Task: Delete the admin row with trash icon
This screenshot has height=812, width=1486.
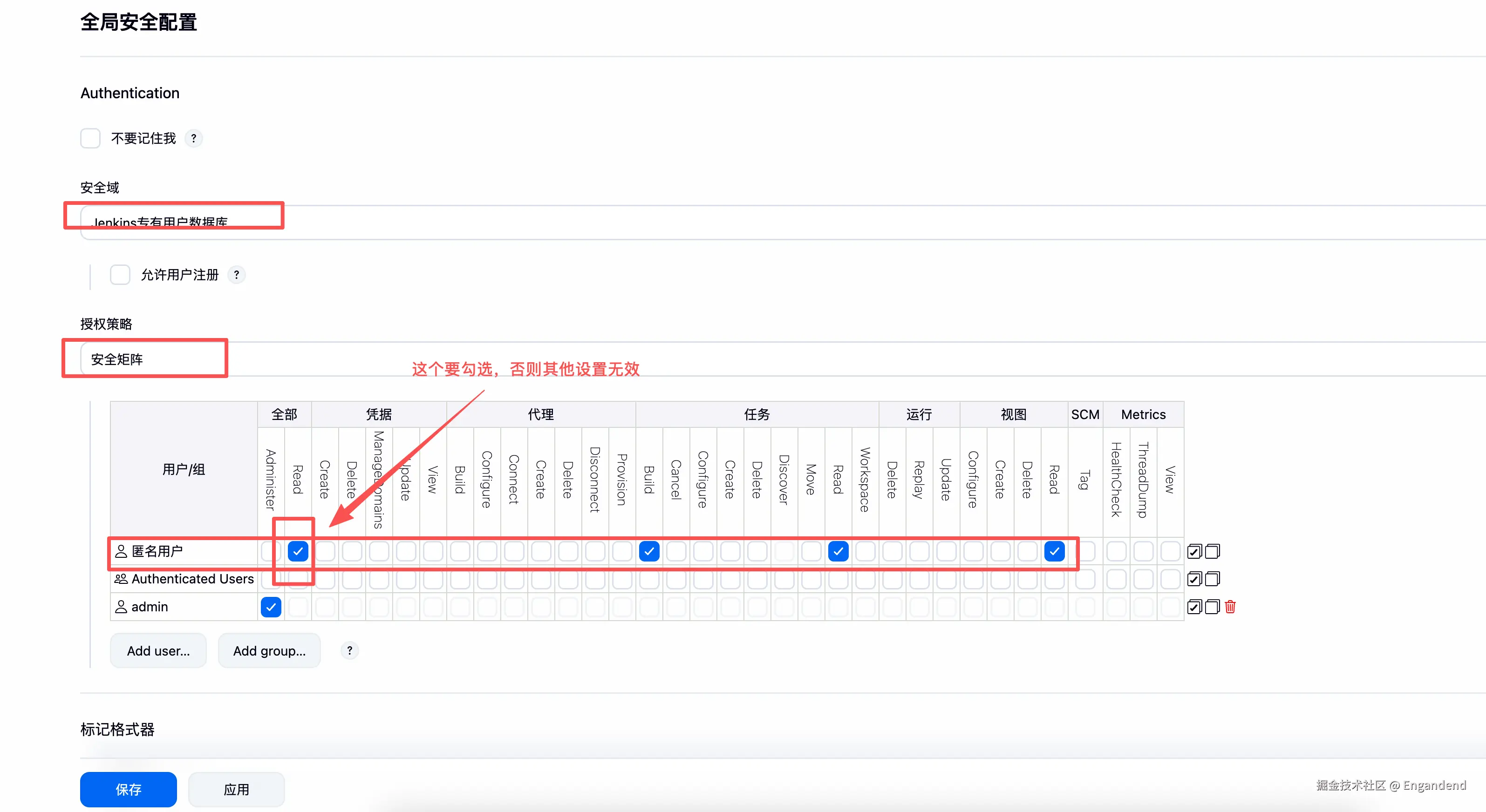Action: click(1230, 607)
